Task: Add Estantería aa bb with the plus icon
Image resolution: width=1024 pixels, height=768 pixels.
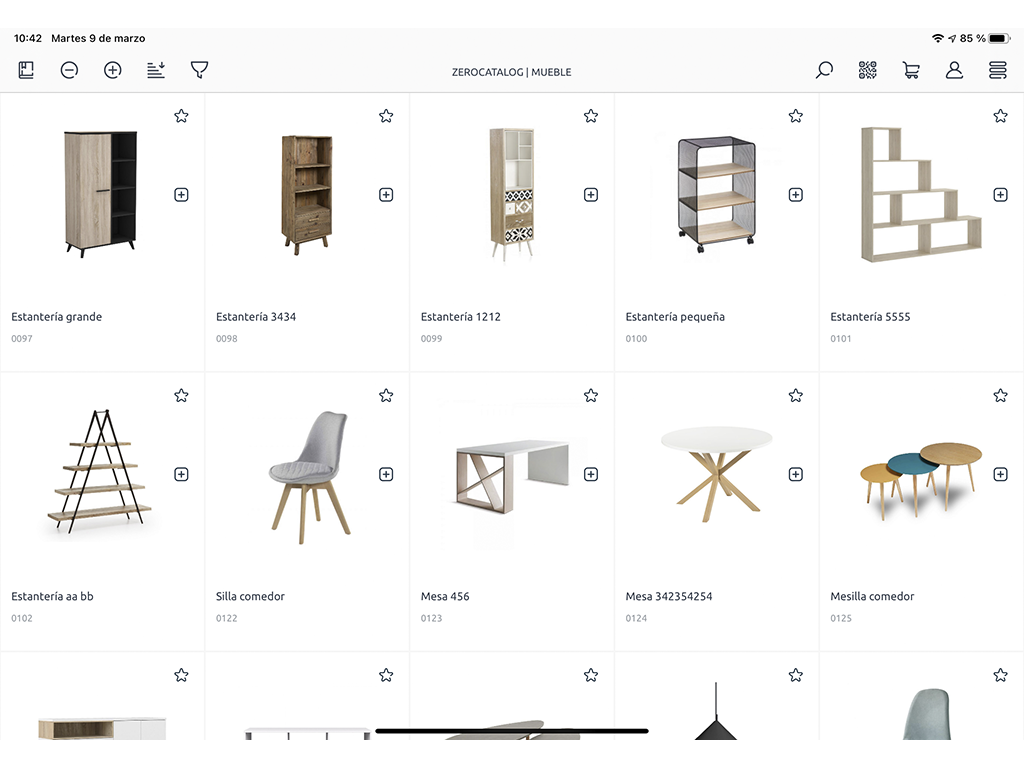Action: tap(182, 474)
